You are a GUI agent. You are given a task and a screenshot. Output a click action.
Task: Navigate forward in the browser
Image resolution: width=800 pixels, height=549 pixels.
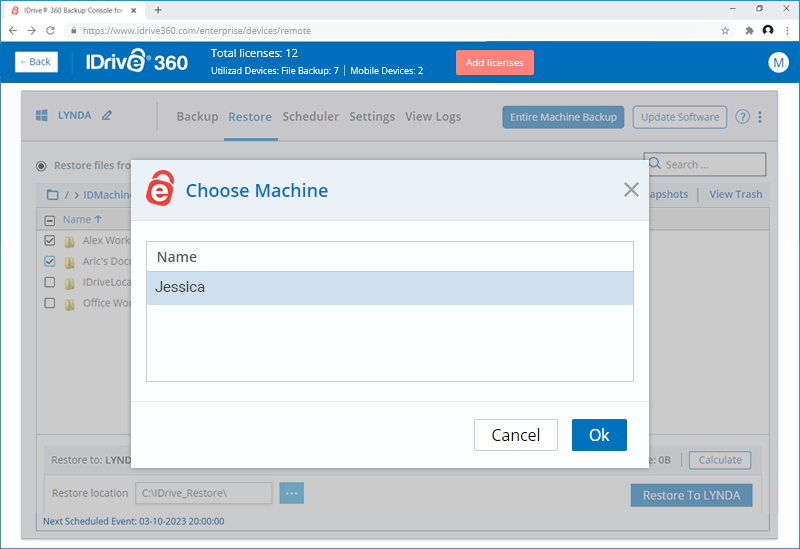(32, 31)
